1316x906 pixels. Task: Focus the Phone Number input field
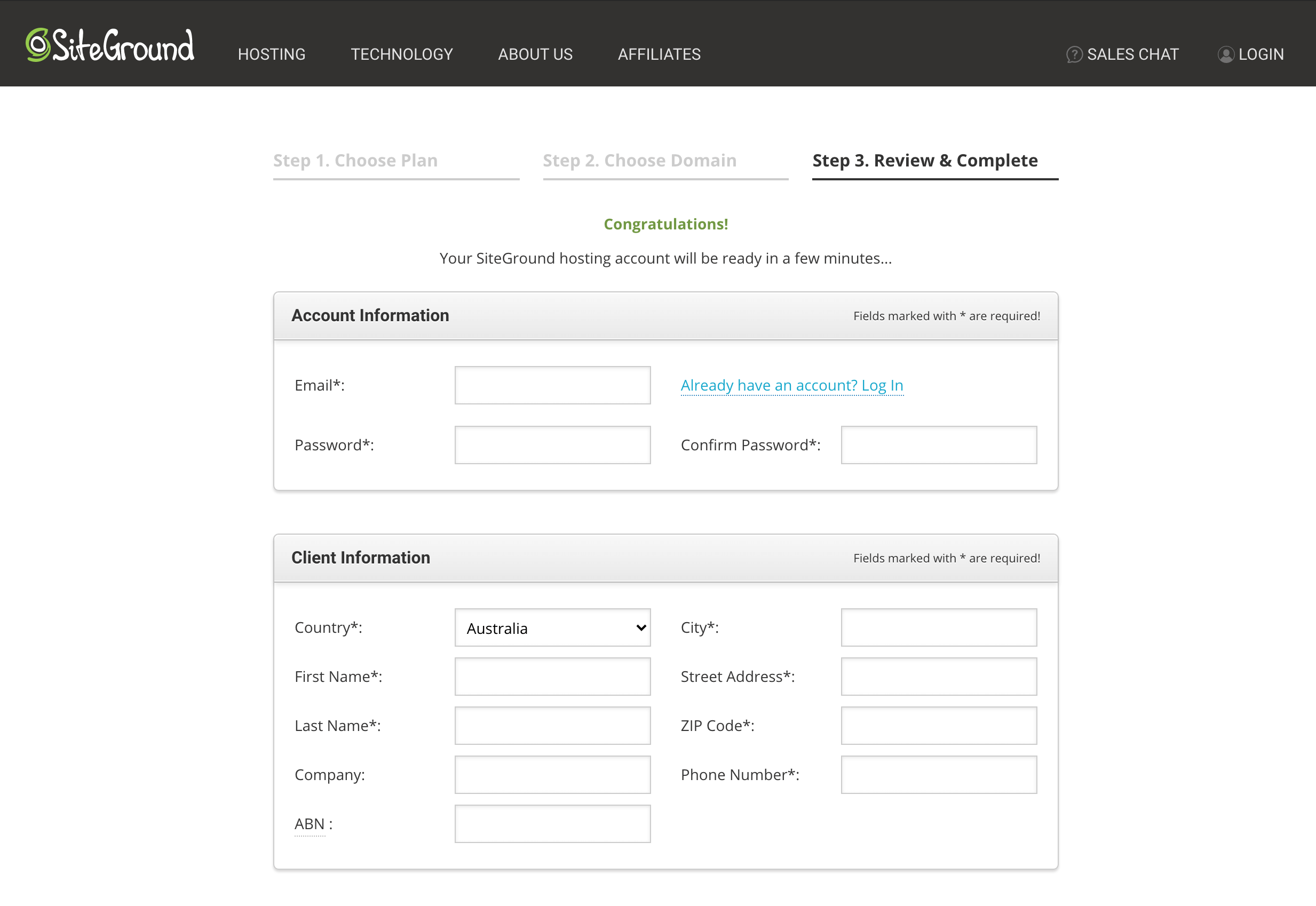tap(939, 775)
